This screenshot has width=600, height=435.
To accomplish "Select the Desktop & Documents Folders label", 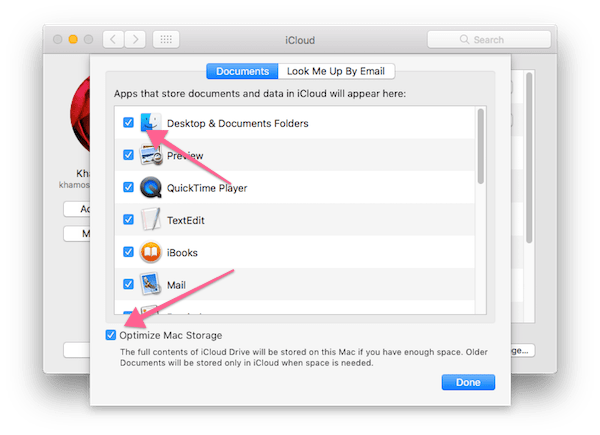I will pos(238,123).
